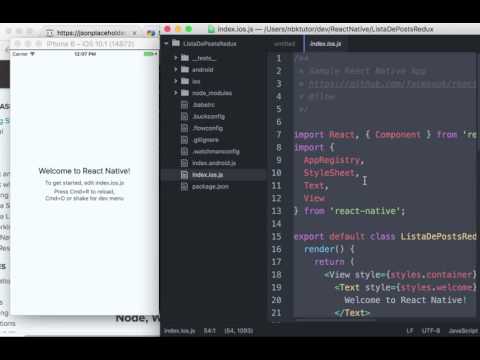Viewport: 480px width, 360px height.
Task: Open .flowconfig in the tree view
Action: point(208,128)
